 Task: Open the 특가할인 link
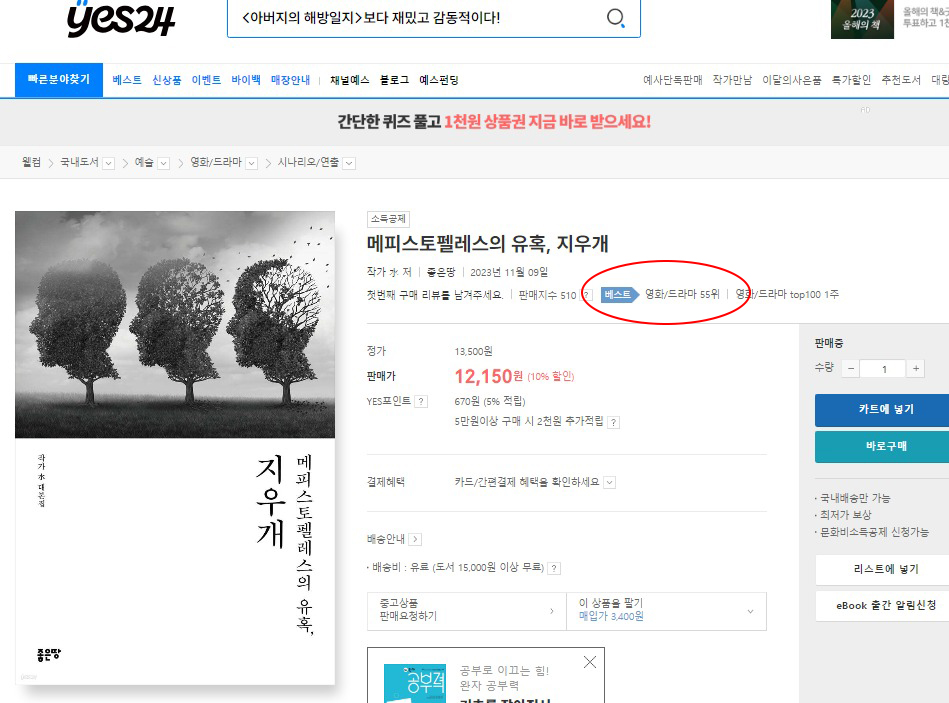coord(852,80)
